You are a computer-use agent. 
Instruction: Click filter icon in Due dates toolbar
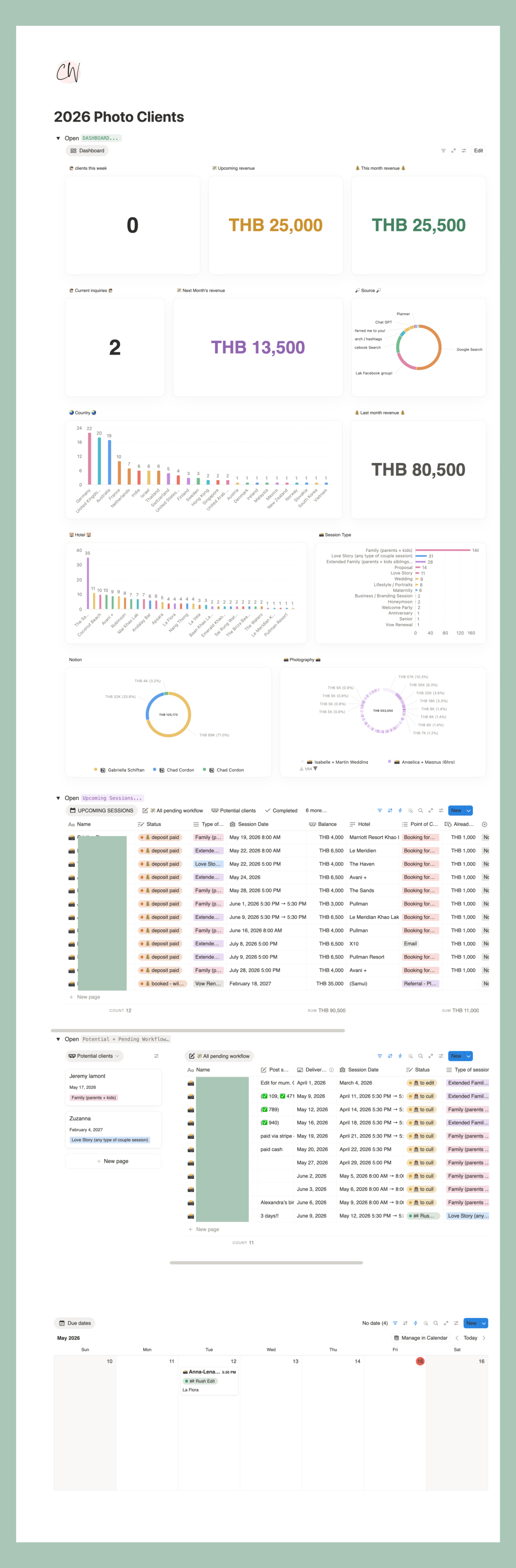tap(395, 1323)
